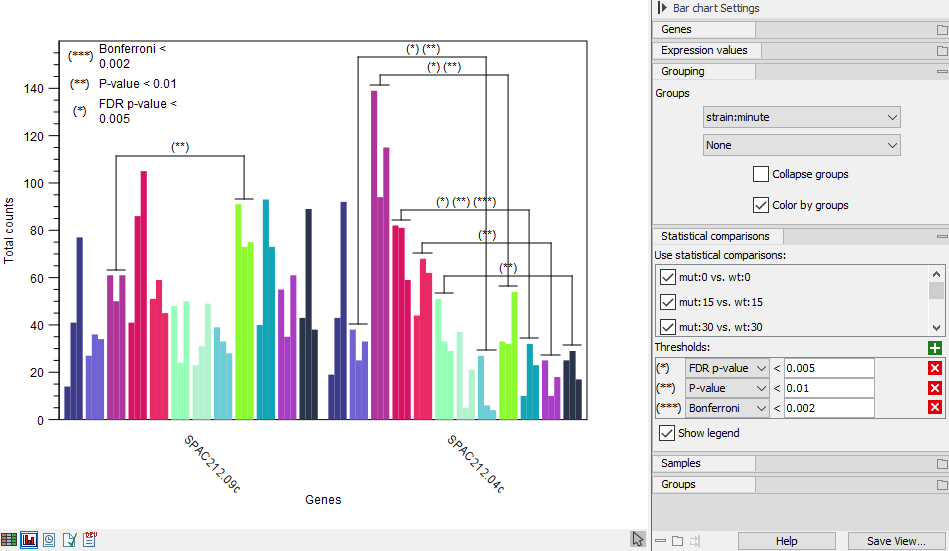Switch to the table view icon
Screen dimensions: 949x551
coord(9,540)
